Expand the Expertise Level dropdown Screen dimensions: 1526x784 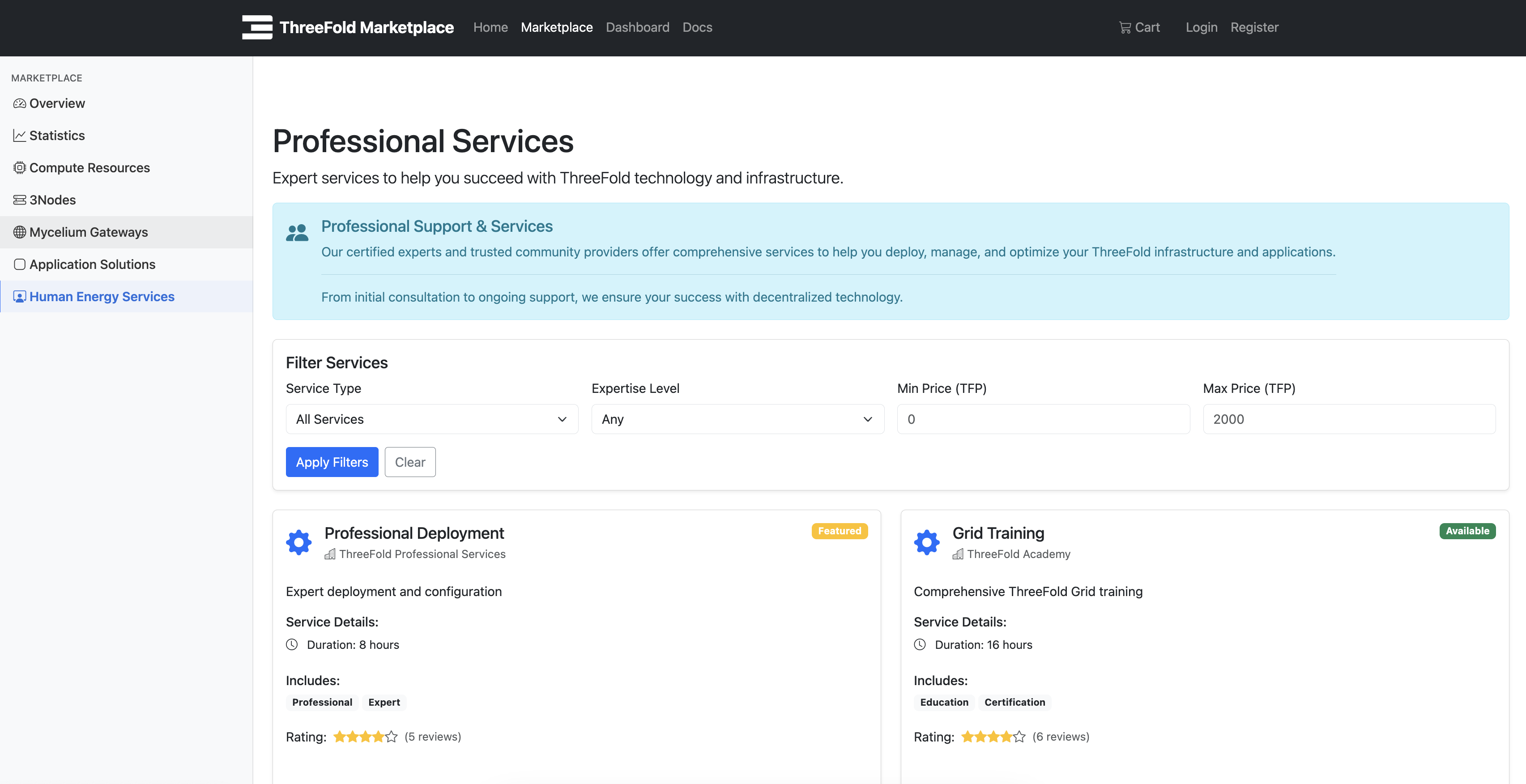pyautogui.click(x=737, y=419)
